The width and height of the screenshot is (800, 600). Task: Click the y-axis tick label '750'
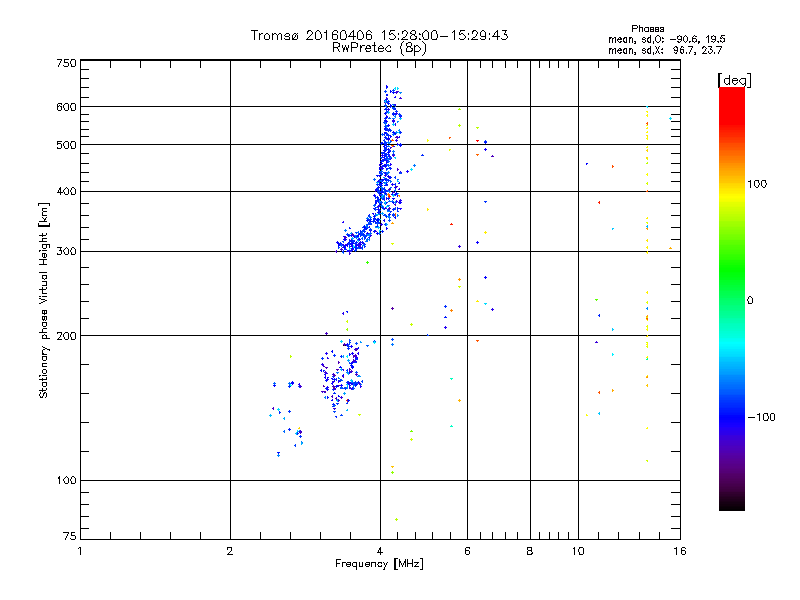pyautogui.click(x=66, y=63)
